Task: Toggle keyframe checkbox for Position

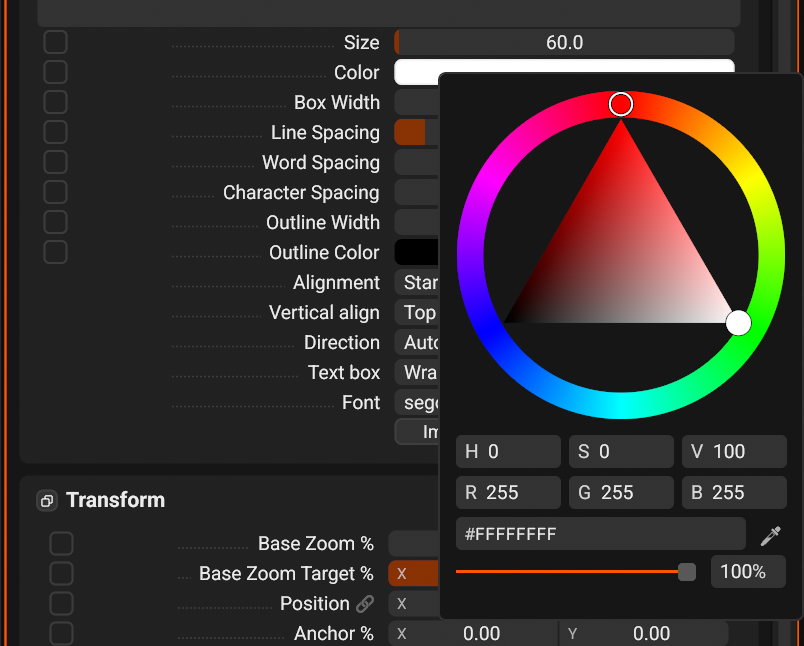Action: click(62, 603)
